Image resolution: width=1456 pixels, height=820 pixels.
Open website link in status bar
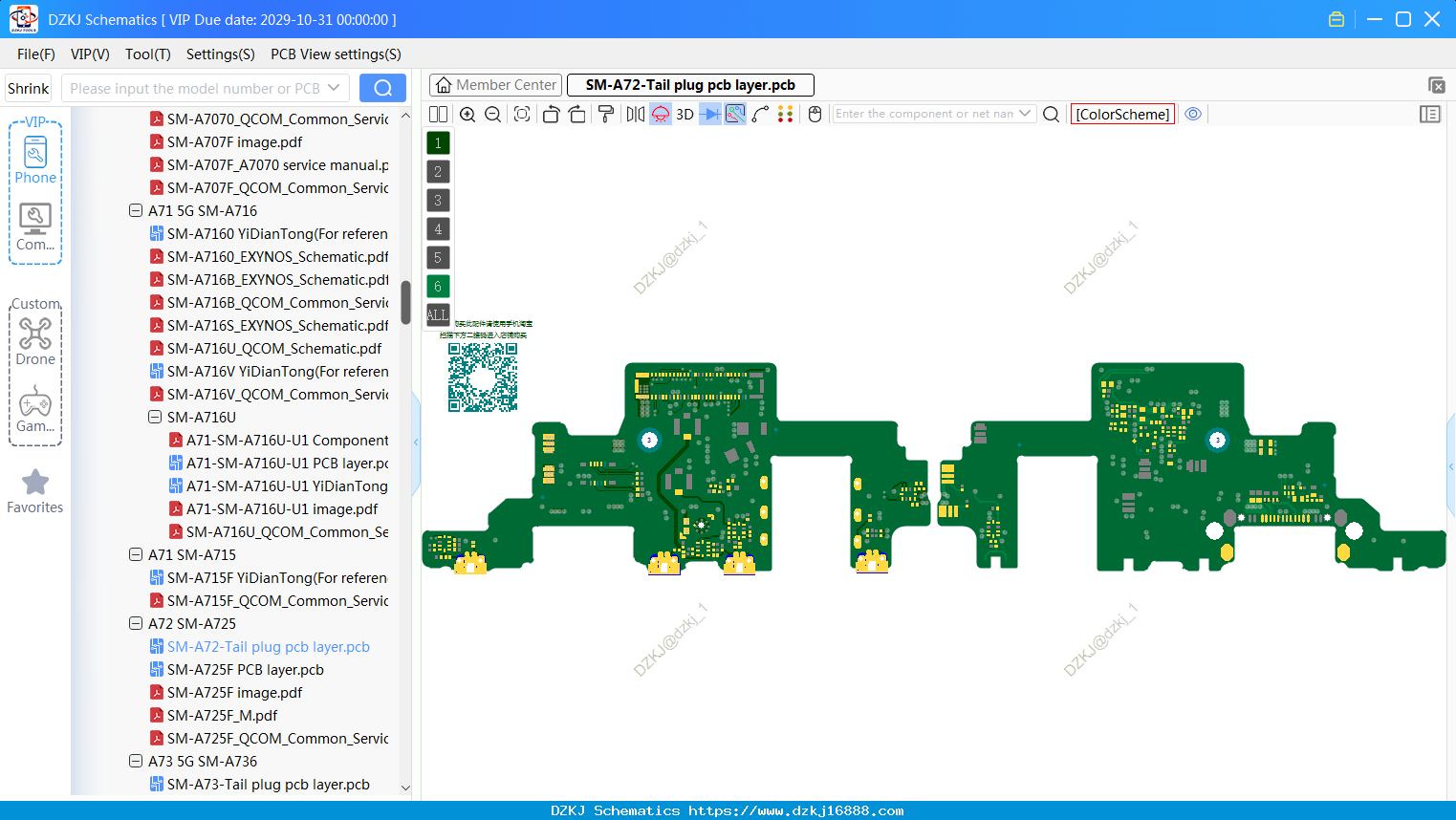click(x=795, y=810)
